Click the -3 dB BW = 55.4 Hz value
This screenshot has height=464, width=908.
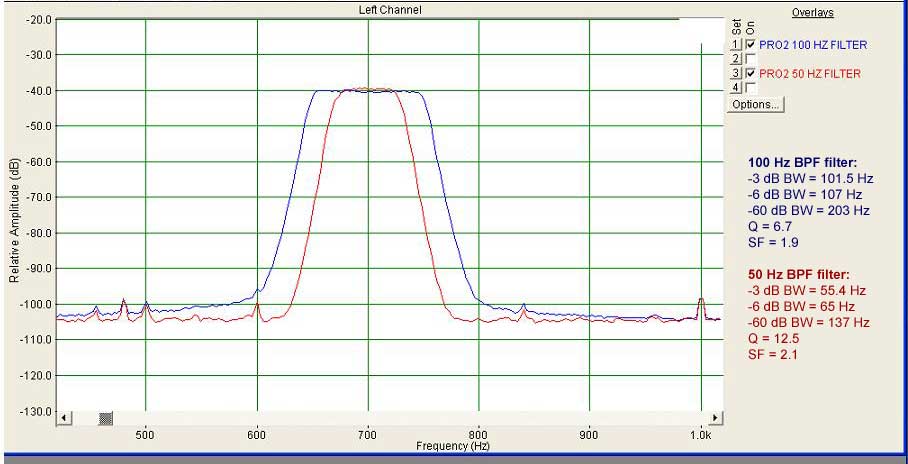(807, 290)
